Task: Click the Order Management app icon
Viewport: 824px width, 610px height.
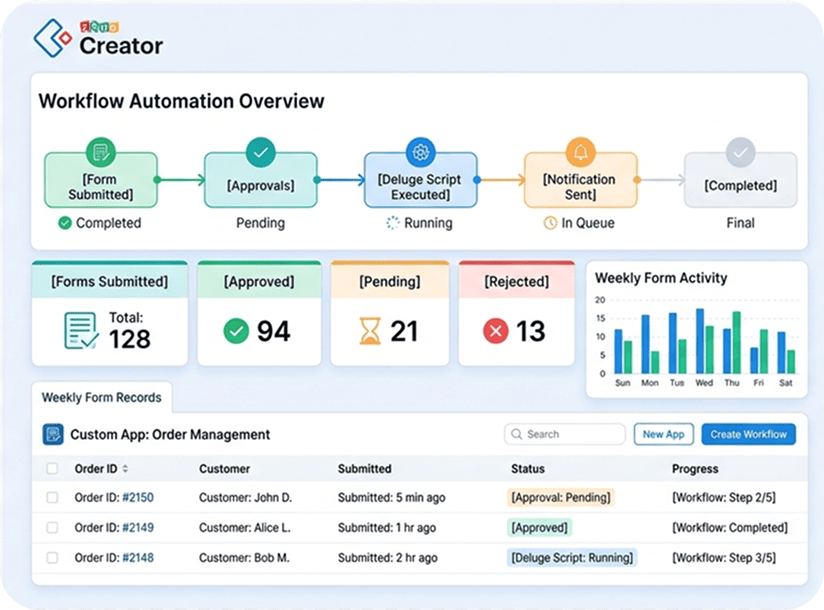Action: coord(53,435)
